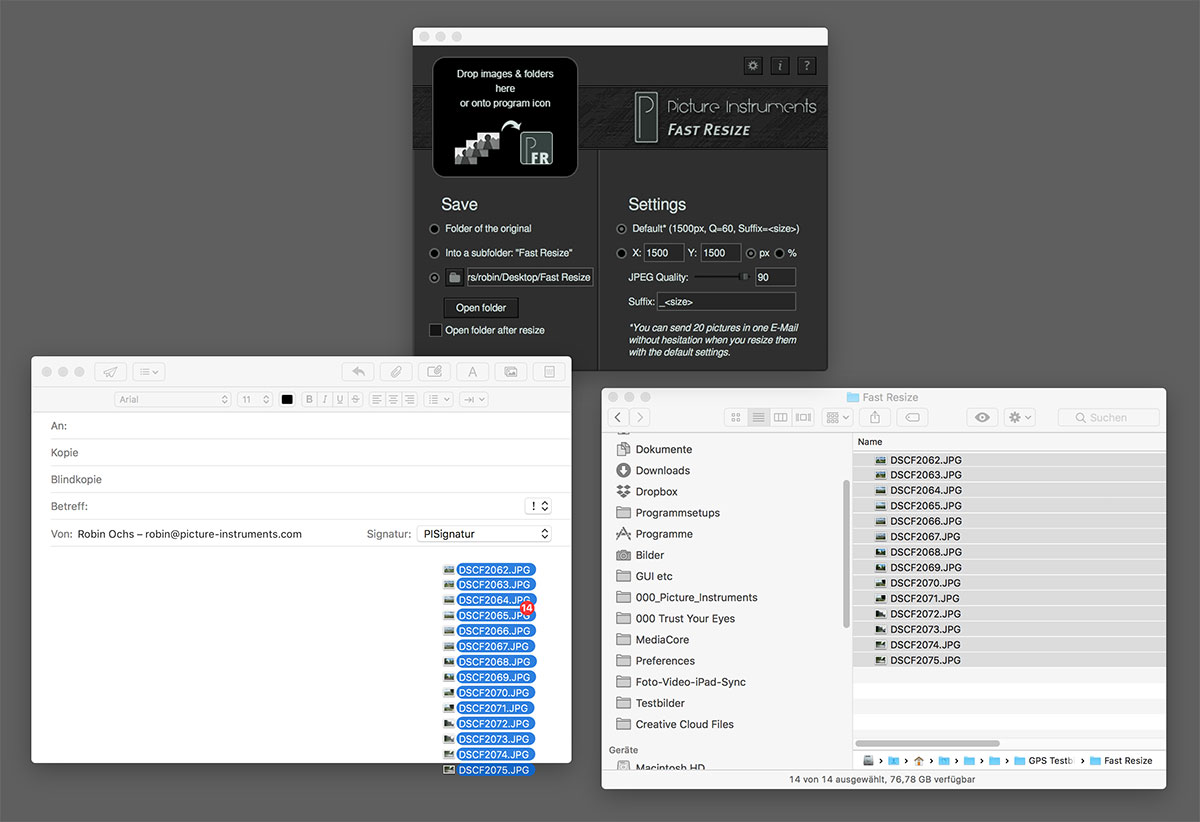The width and height of the screenshot is (1200, 822).
Task: Switch Finder to column view
Action: tap(781, 417)
